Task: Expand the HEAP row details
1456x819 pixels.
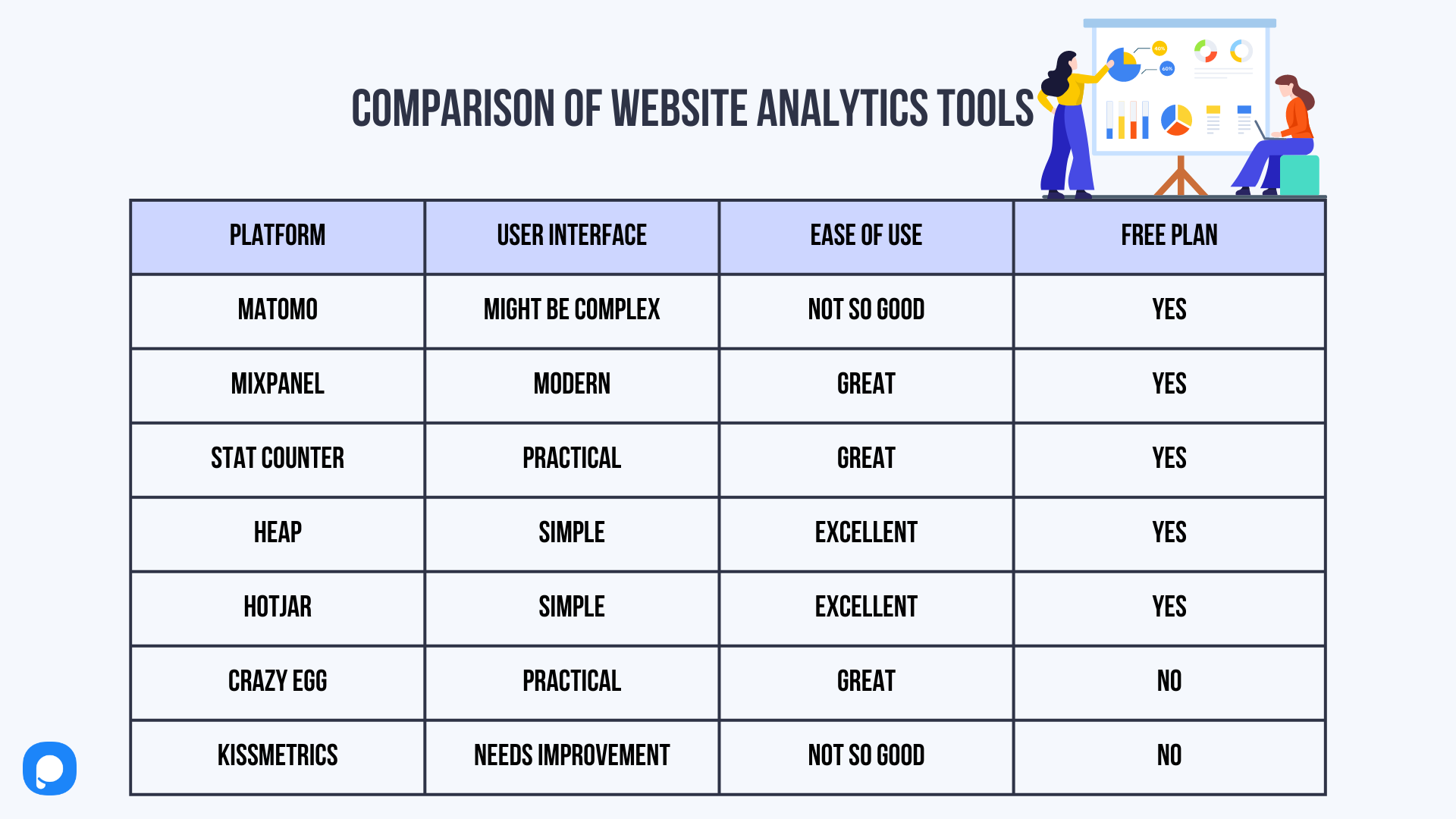Action: 275,532
